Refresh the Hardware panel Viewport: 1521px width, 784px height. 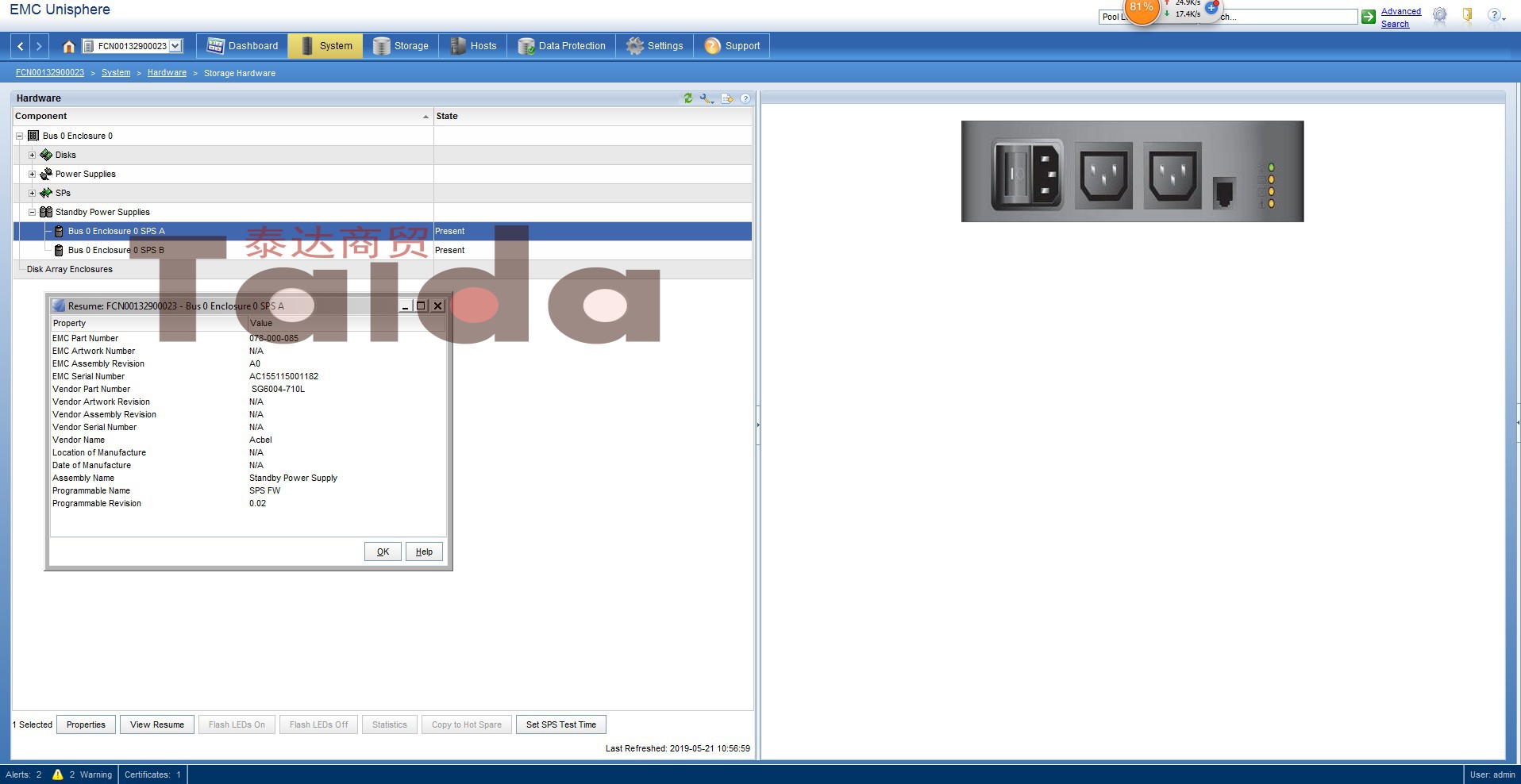688,98
